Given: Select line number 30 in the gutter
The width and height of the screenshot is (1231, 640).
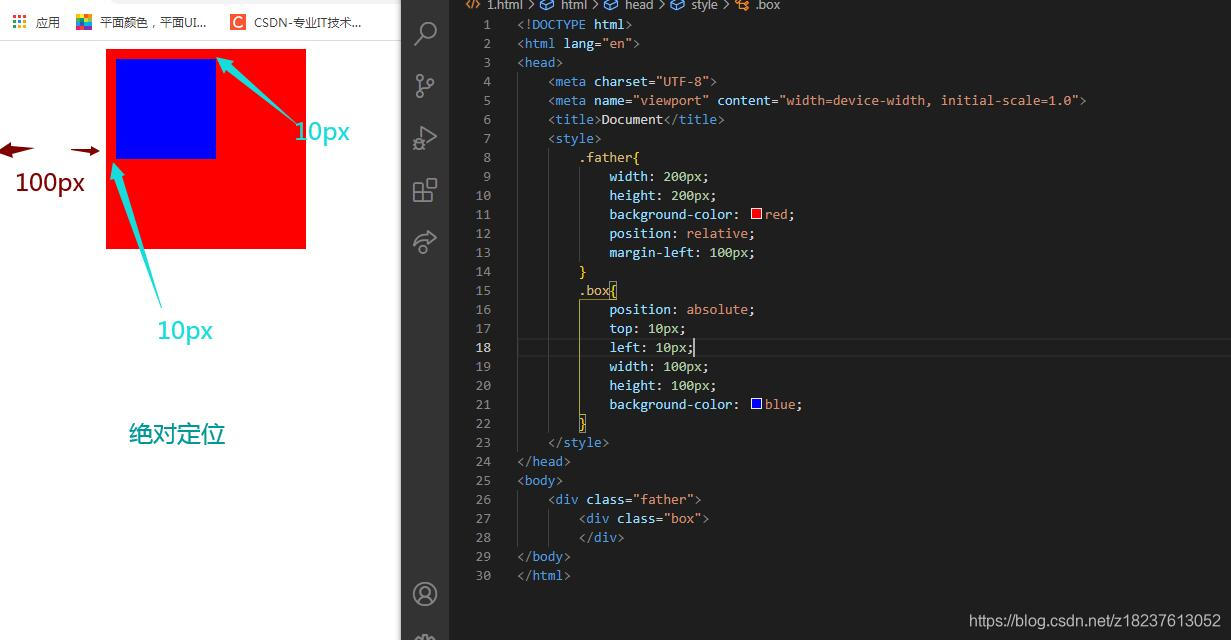Looking at the screenshot, I should pos(483,575).
